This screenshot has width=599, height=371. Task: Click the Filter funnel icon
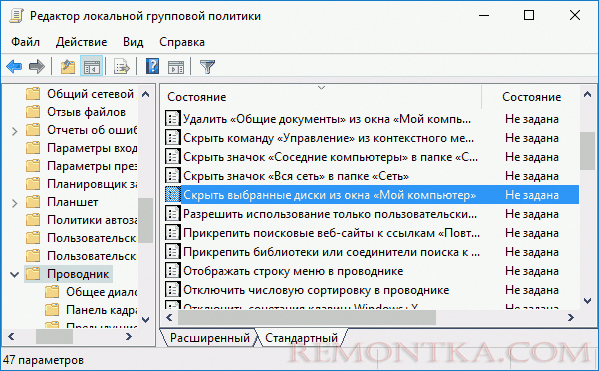pyautogui.click(x=207, y=67)
